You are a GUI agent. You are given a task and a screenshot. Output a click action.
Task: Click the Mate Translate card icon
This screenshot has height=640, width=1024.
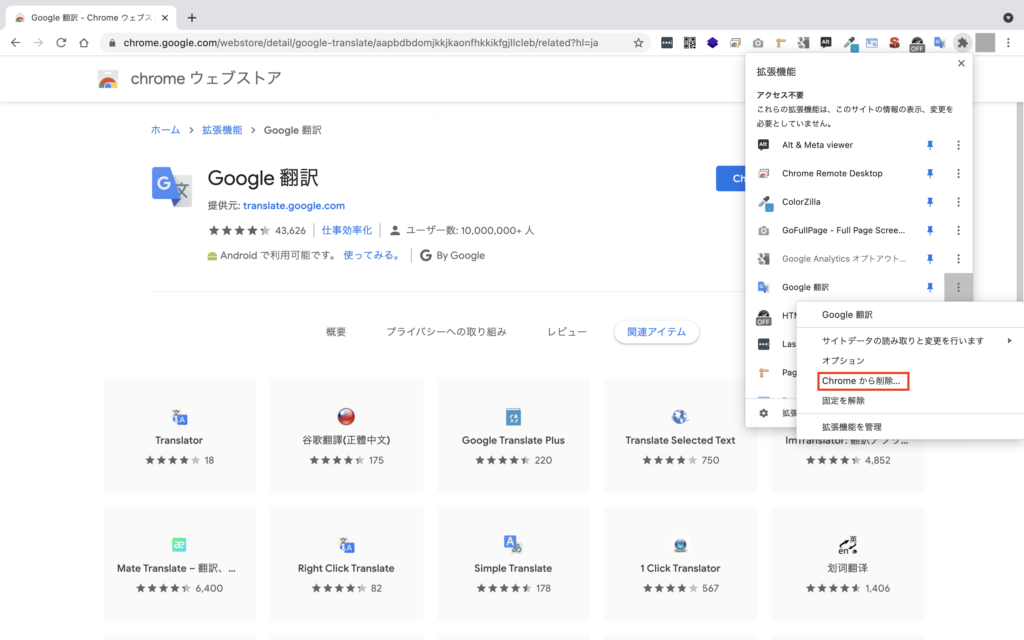tap(179, 545)
